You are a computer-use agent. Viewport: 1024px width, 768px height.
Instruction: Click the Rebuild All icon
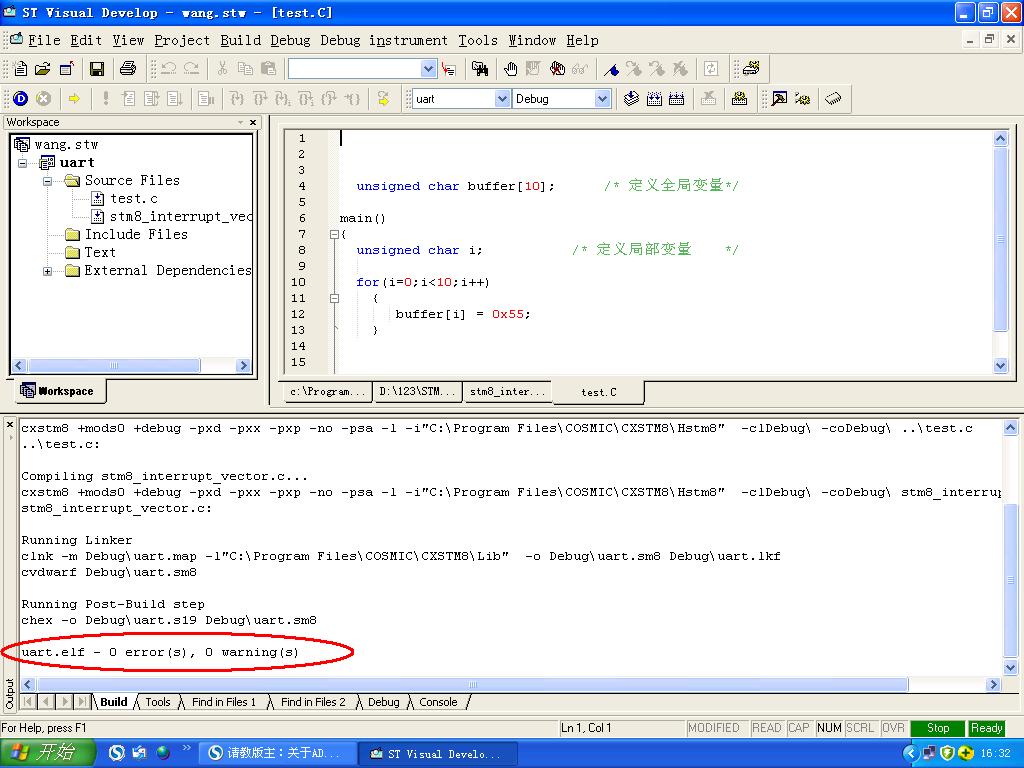(677, 99)
